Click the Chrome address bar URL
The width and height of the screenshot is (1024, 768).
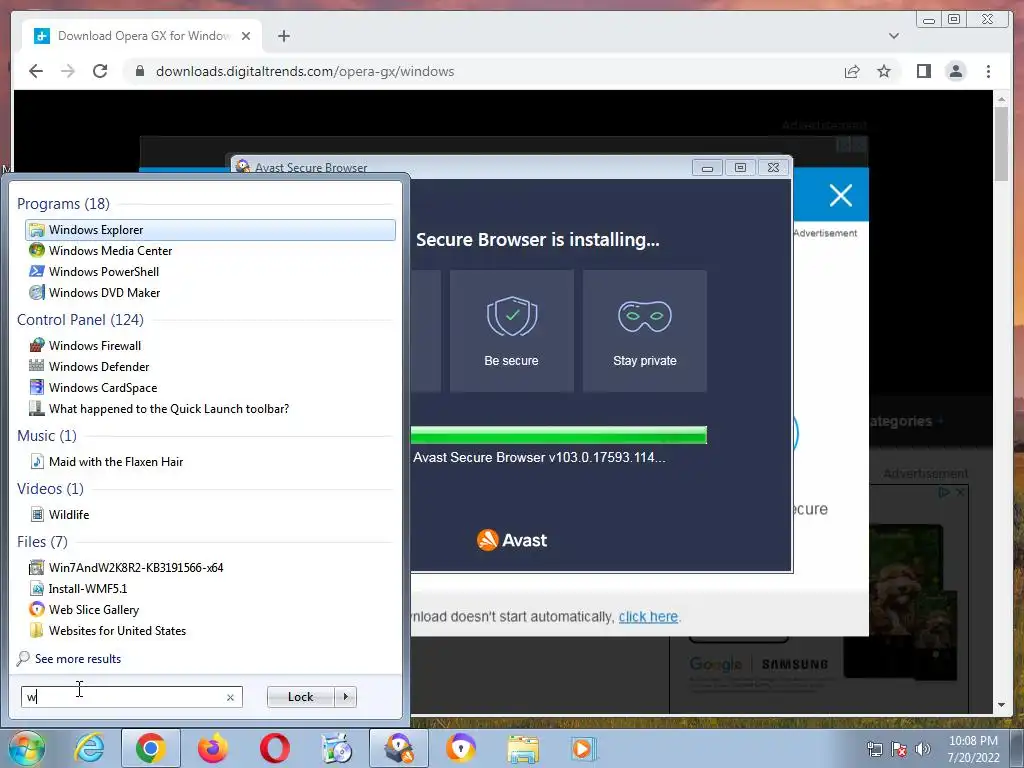click(304, 71)
